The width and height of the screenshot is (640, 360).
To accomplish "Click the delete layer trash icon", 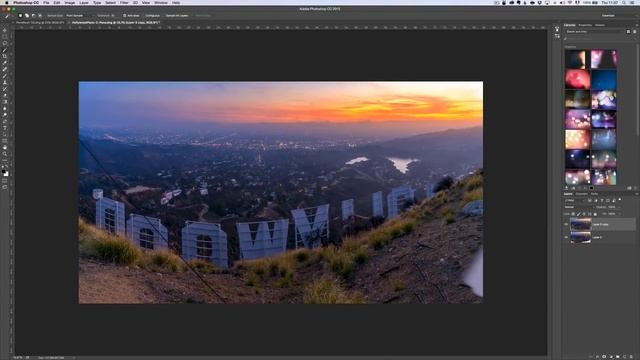I will point(631,357).
